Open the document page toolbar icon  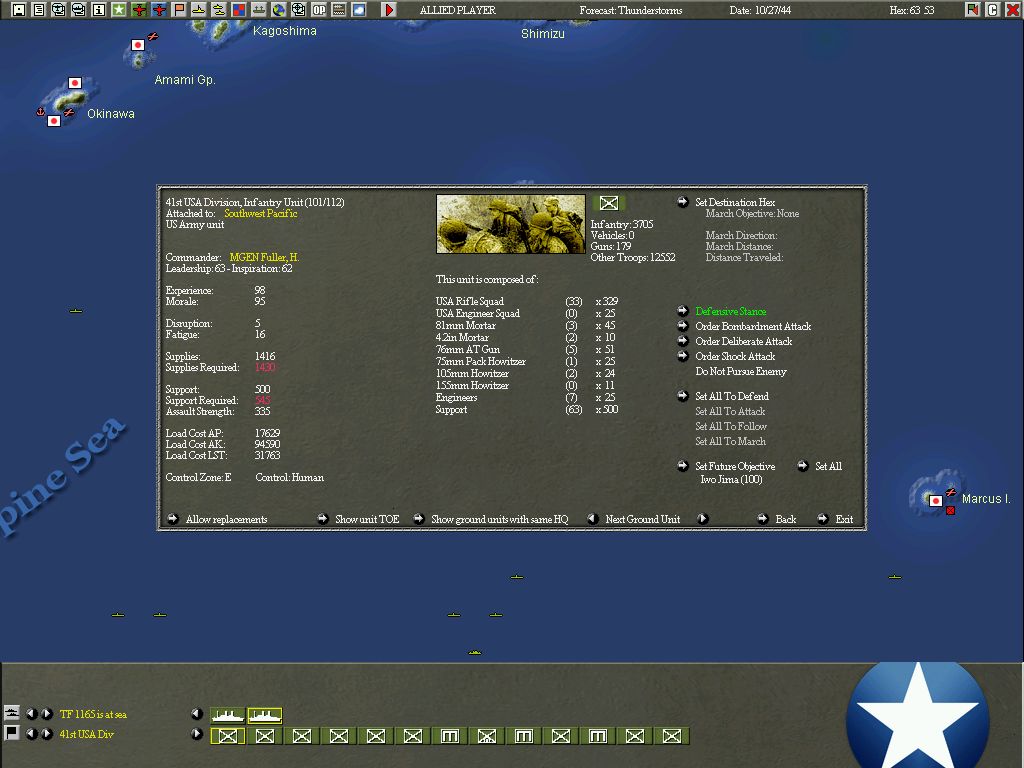(39, 10)
